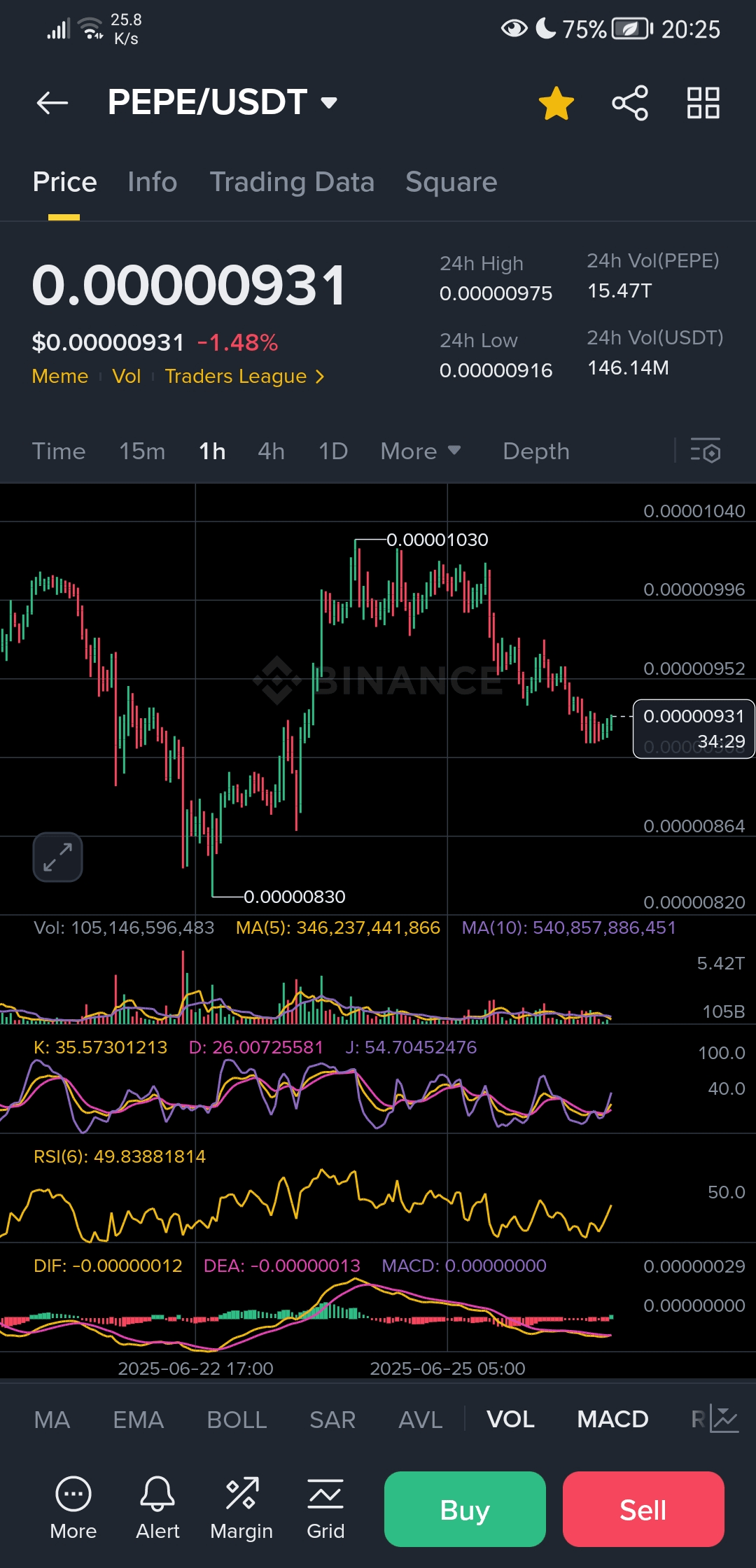Open the Square tab
The height and width of the screenshot is (1568, 756).
coord(451,182)
